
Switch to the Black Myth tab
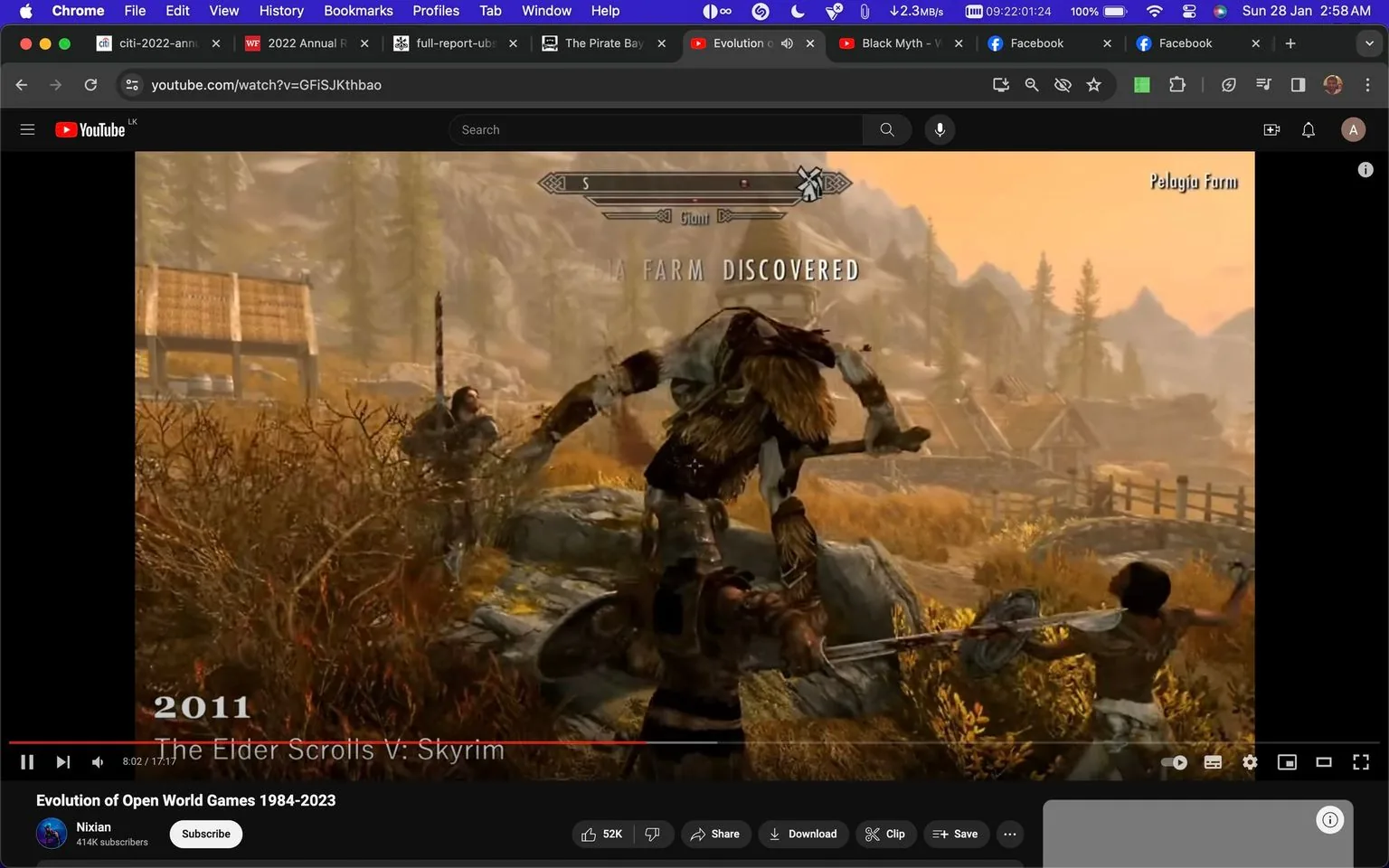pyautogui.click(x=891, y=42)
